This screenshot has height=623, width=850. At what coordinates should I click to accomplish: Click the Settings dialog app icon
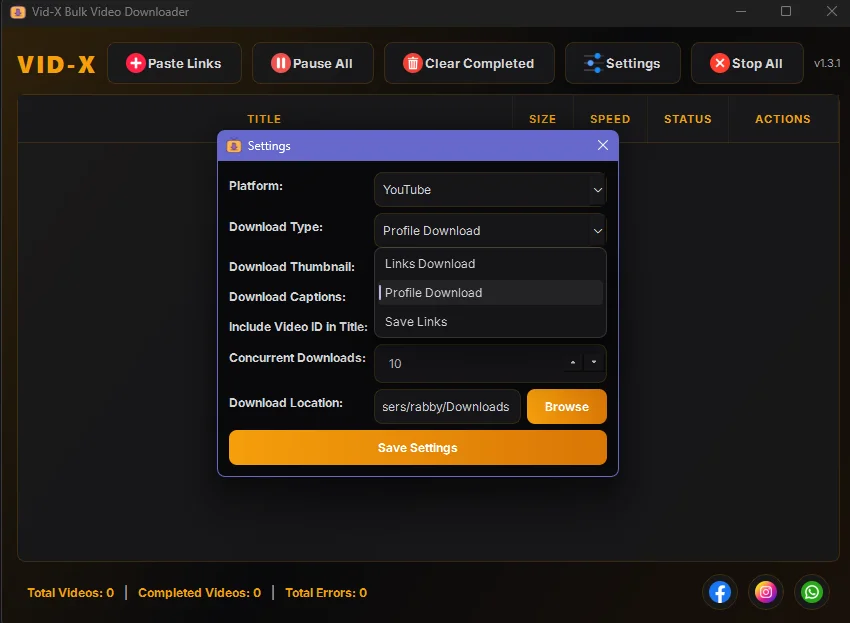[x=234, y=146]
